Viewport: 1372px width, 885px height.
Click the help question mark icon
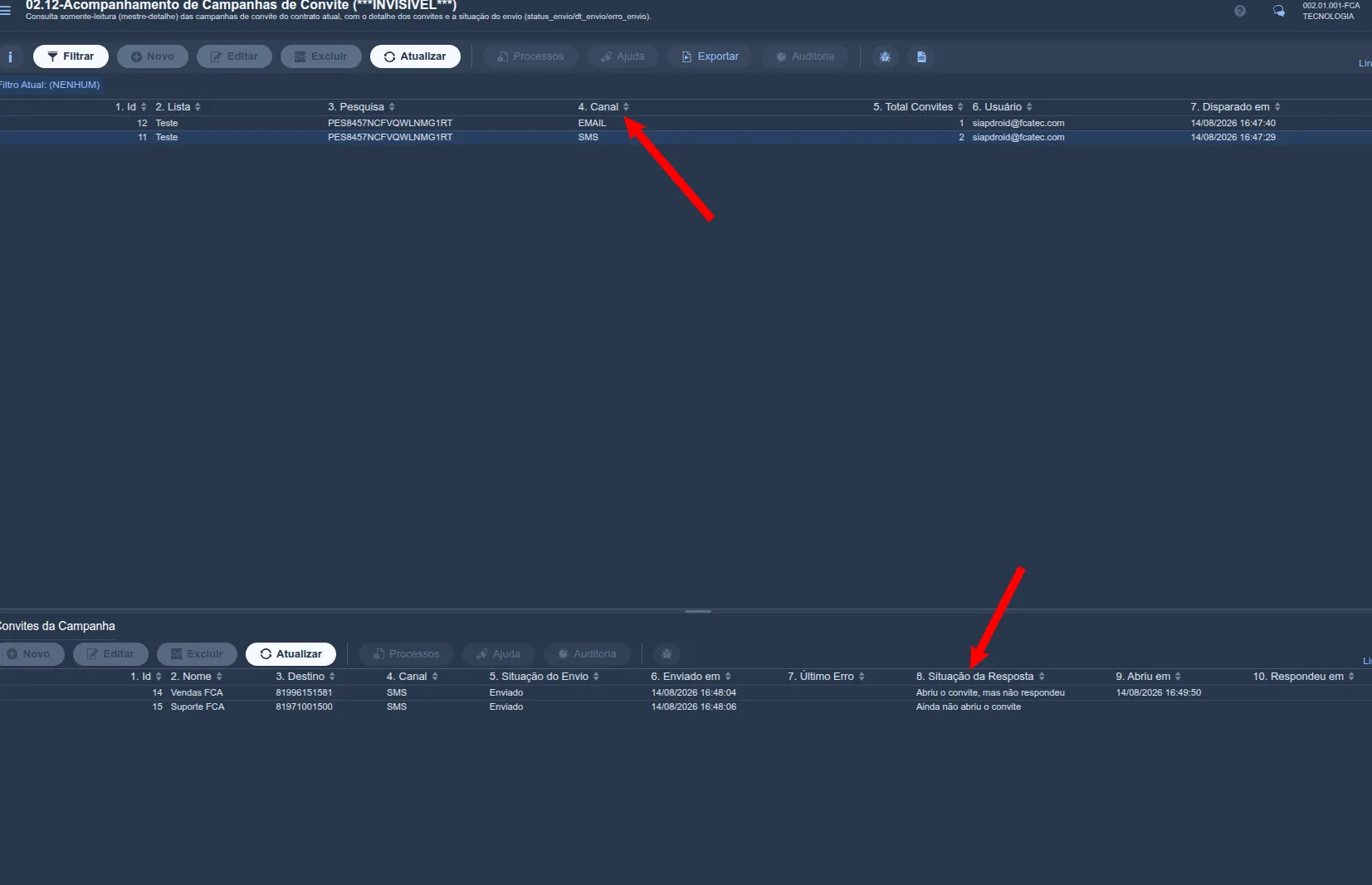[1240, 11]
